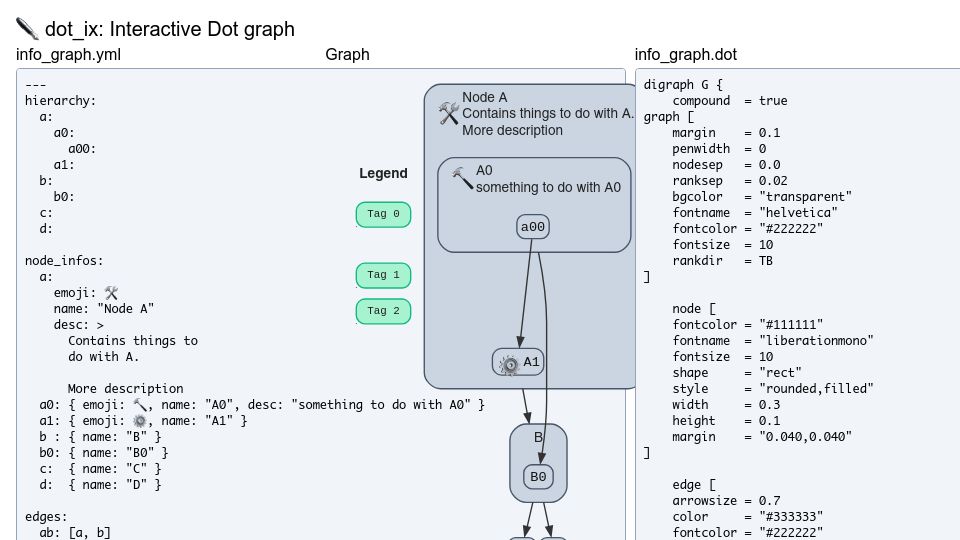
Task: Click the 'desc: >' YAML line
Action: click(x=78, y=324)
